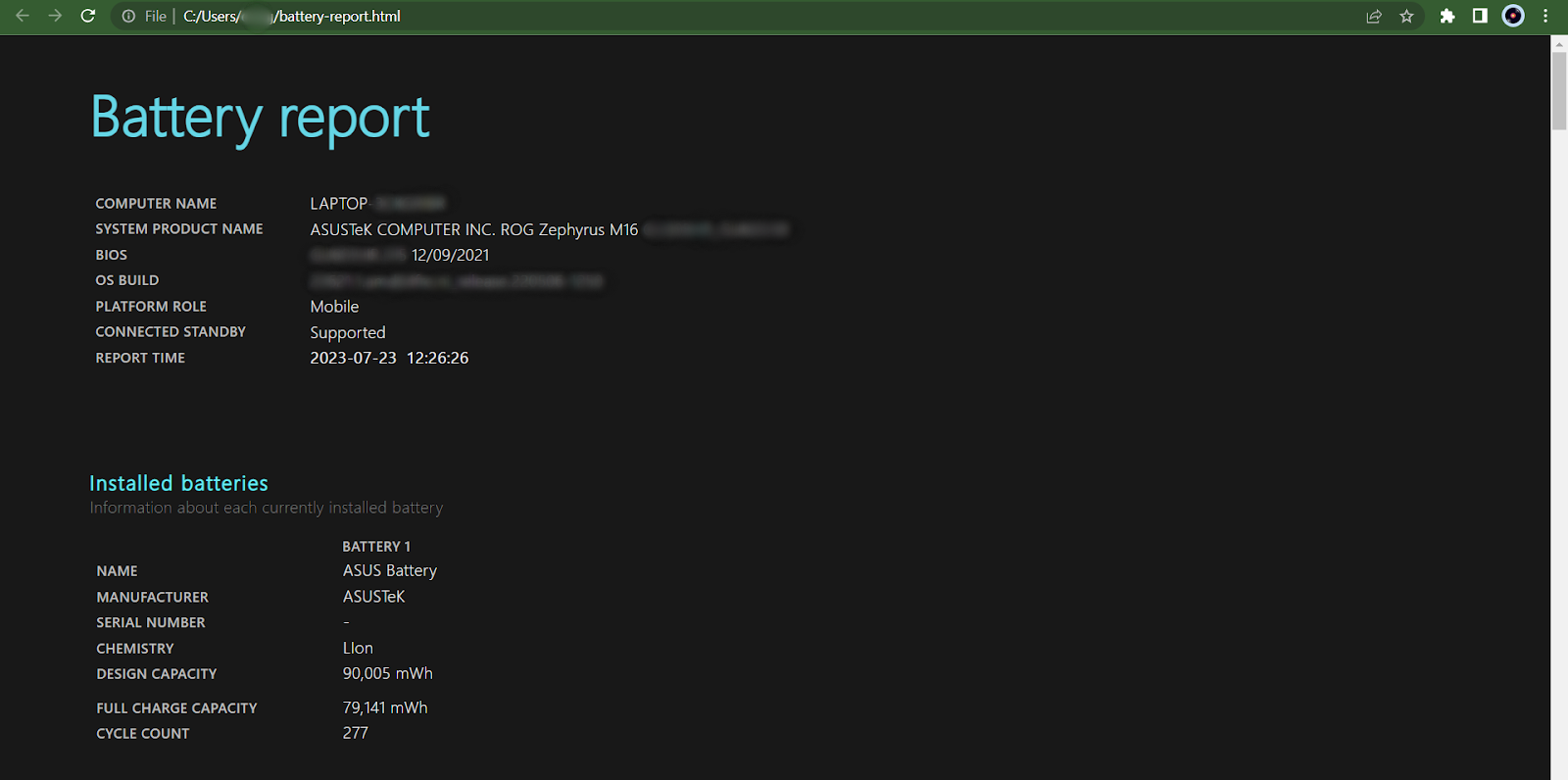
Task: Click the 'Battery report' heading
Action: 261,118
